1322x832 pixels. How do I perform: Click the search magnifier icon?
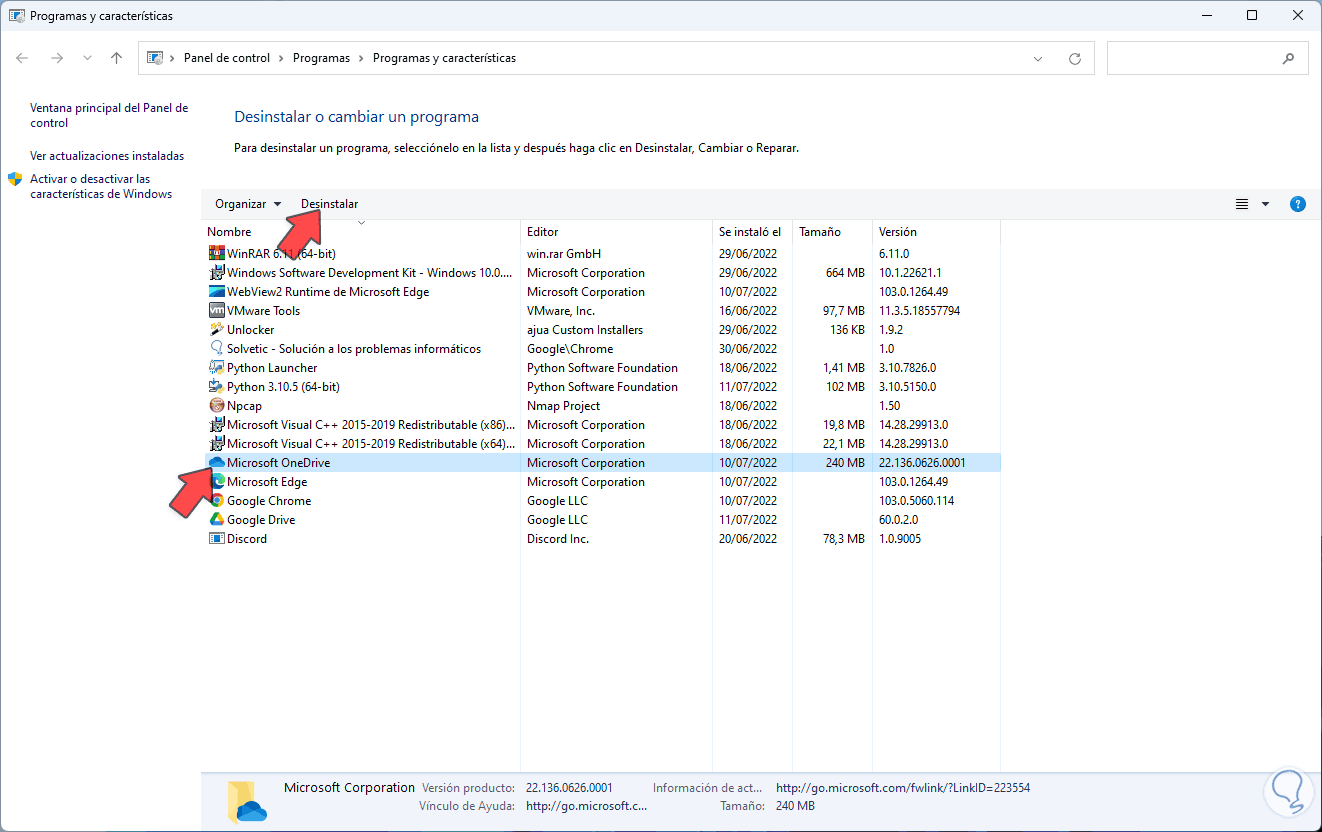[1288, 58]
